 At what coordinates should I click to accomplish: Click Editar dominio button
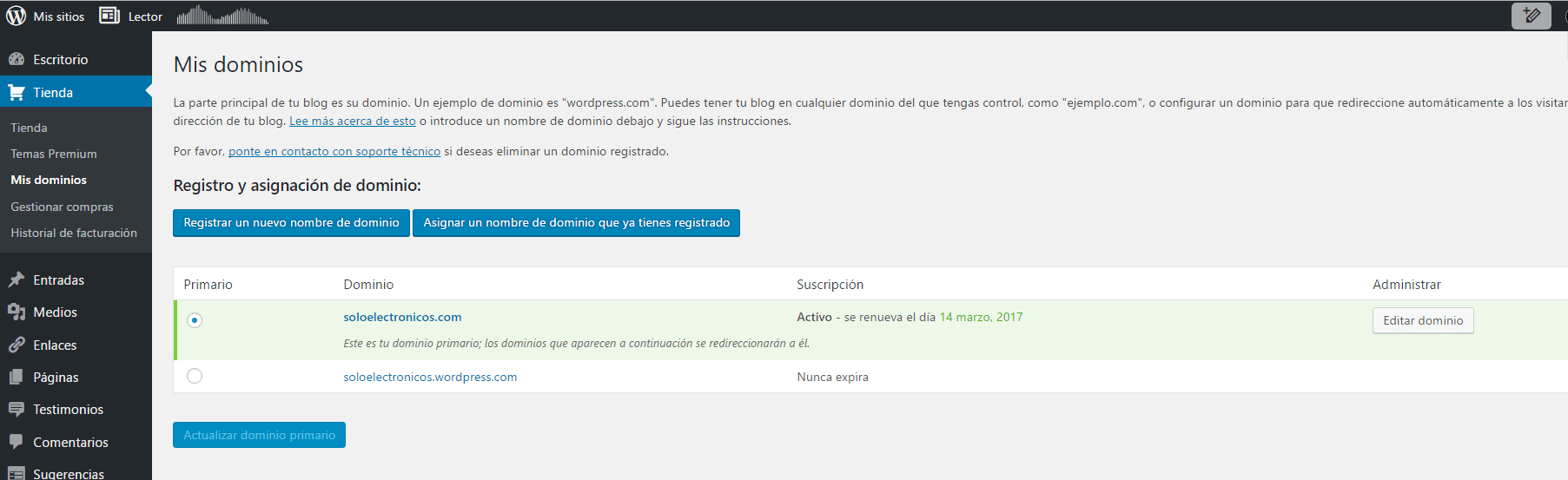pyautogui.click(x=1423, y=320)
